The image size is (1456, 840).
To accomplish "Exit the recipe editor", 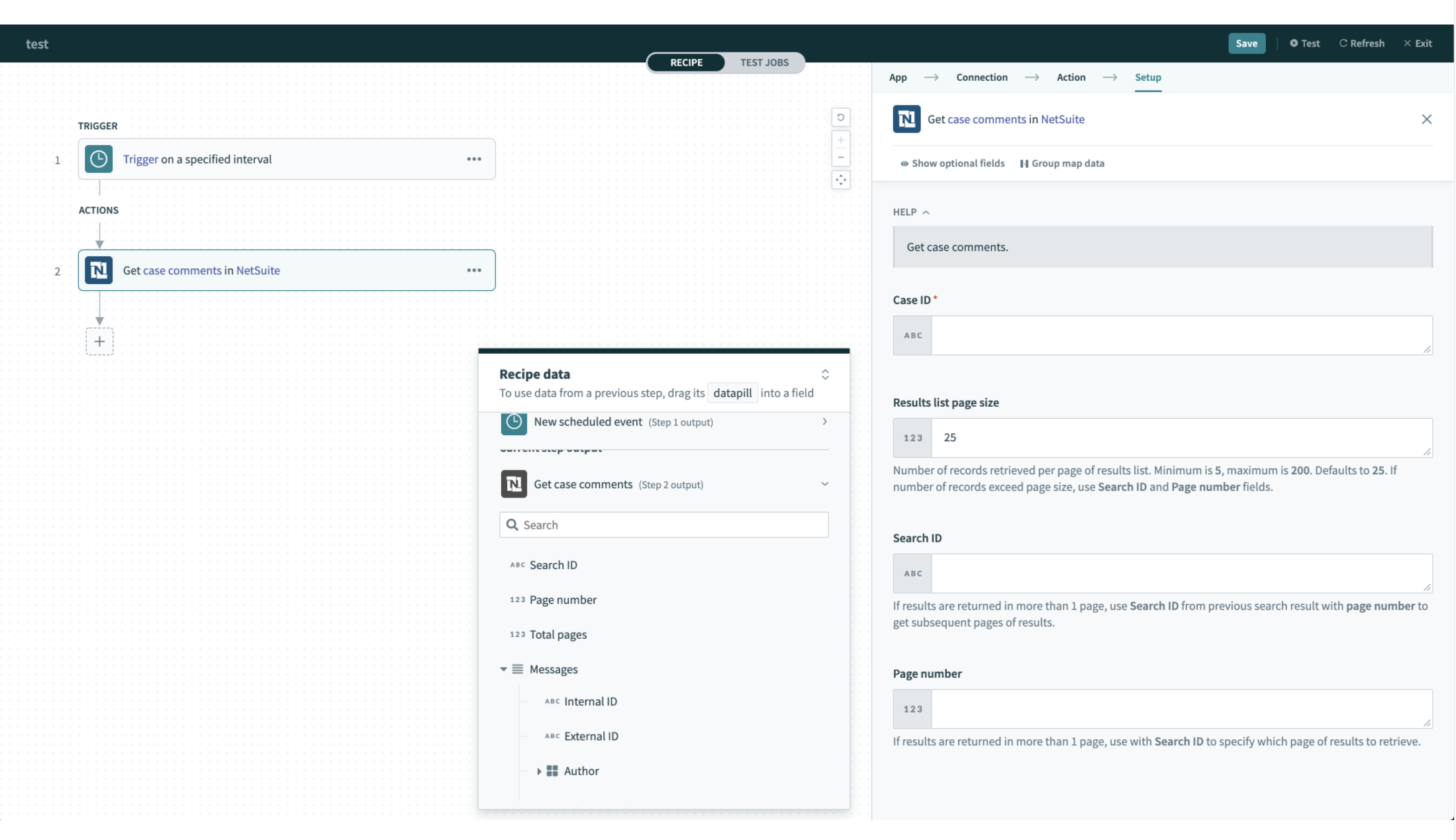I will click(1418, 44).
